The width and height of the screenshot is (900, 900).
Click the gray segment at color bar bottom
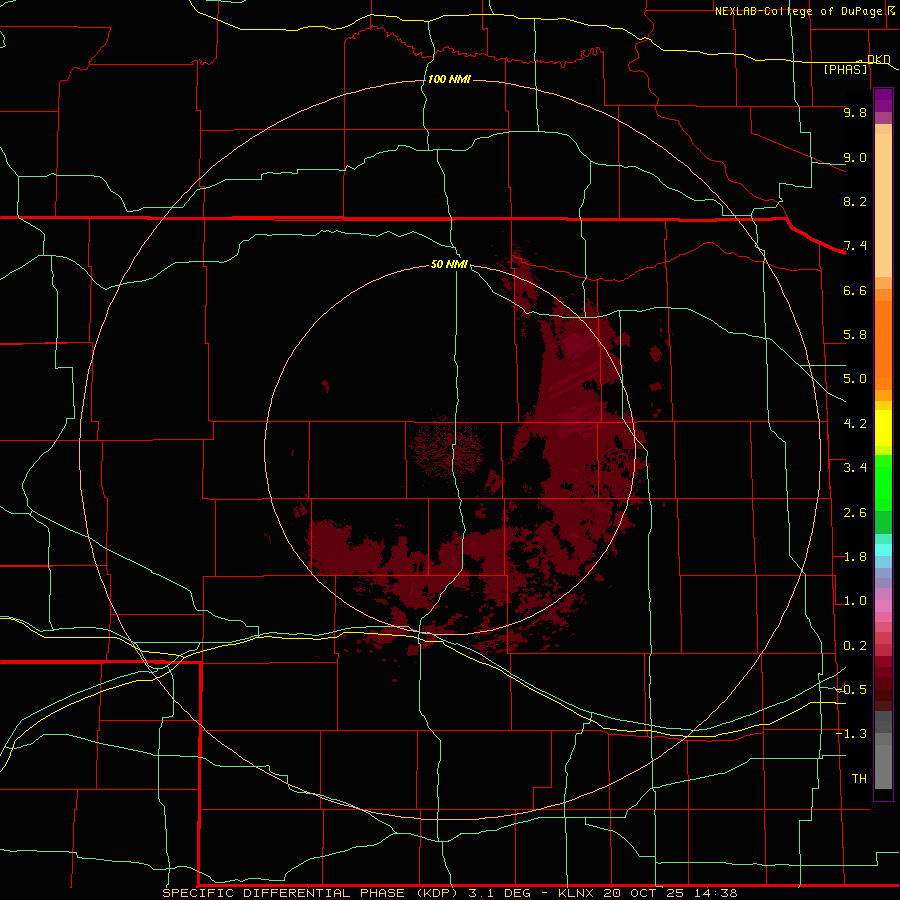point(883,763)
